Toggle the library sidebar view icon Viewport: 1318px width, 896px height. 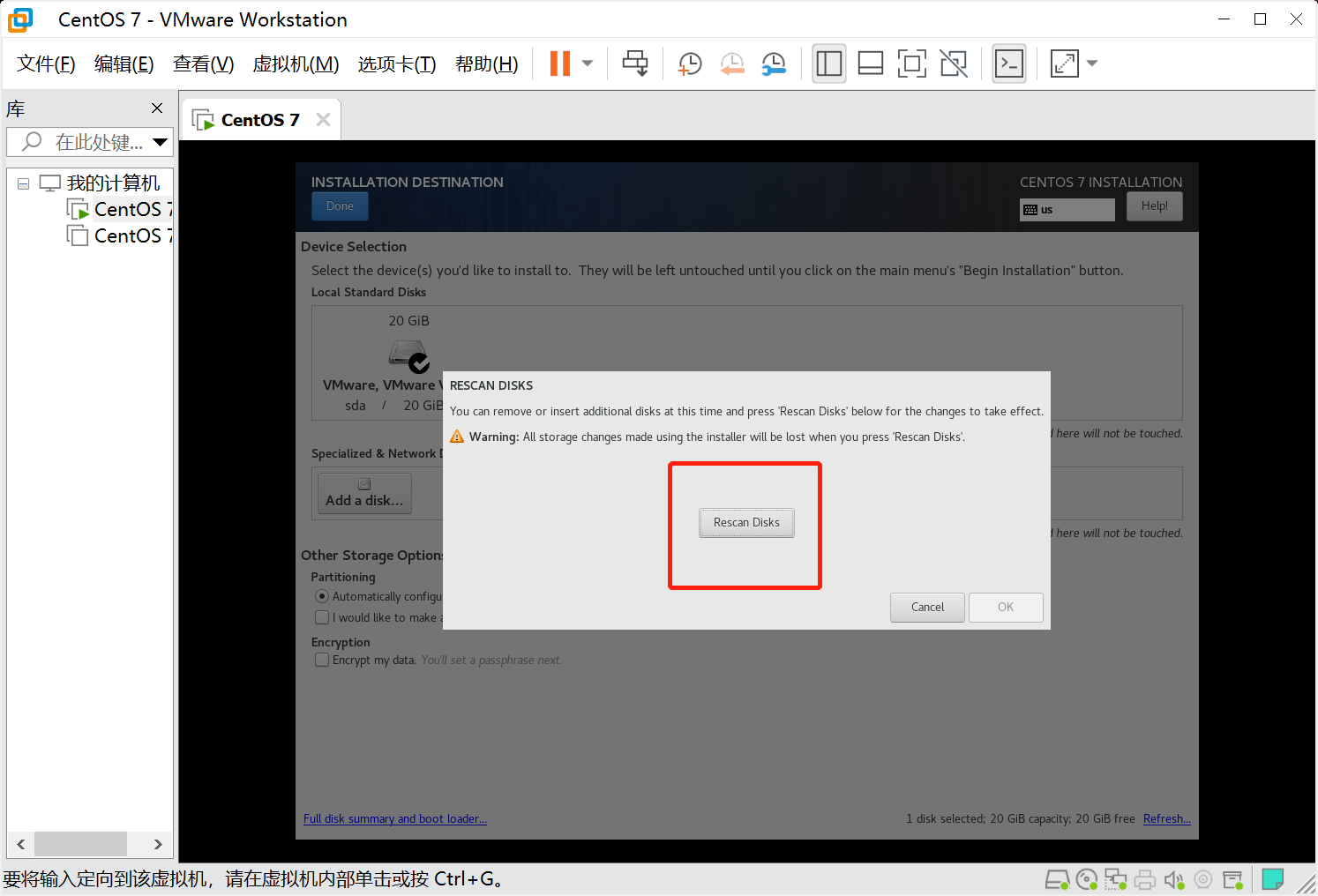tap(829, 63)
